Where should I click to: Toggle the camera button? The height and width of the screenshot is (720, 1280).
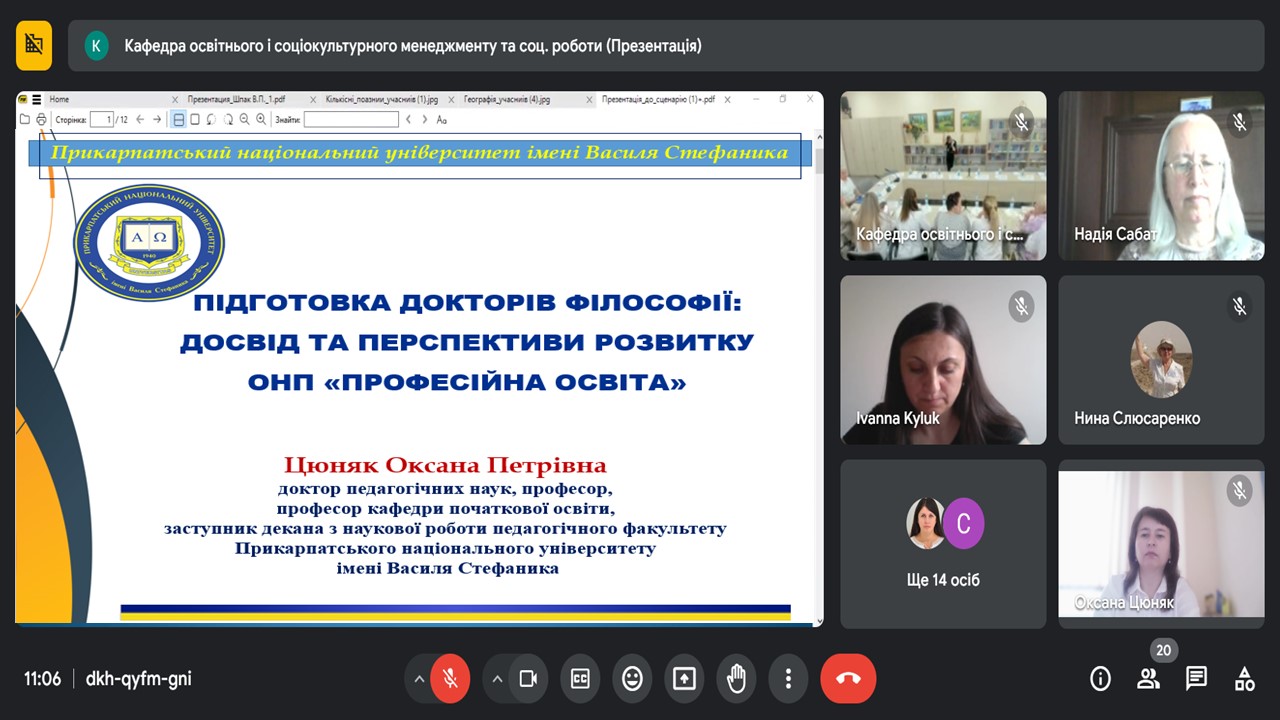(528, 679)
